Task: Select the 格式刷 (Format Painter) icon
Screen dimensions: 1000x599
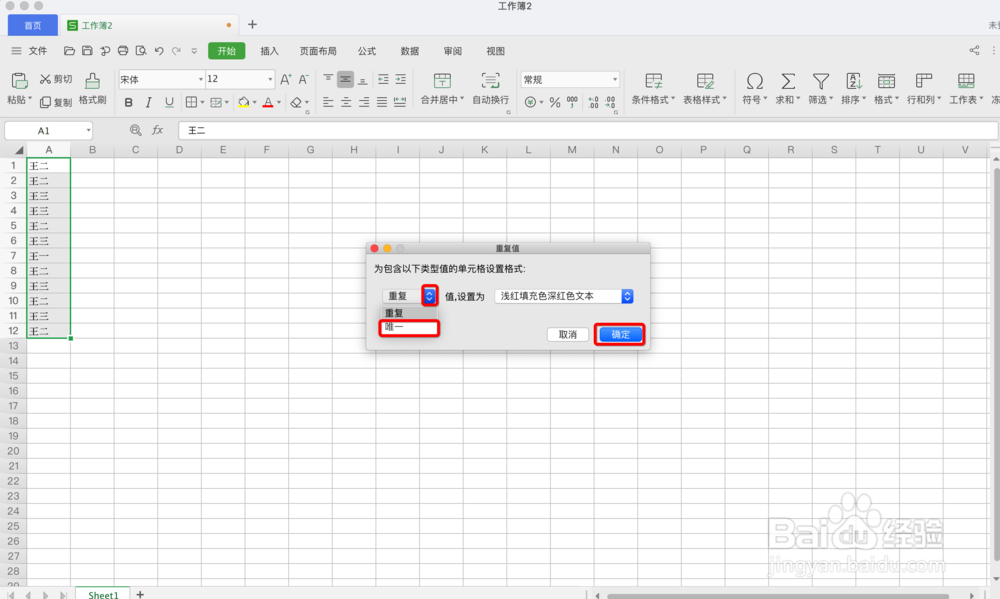Action: click(x=91, y=89)
